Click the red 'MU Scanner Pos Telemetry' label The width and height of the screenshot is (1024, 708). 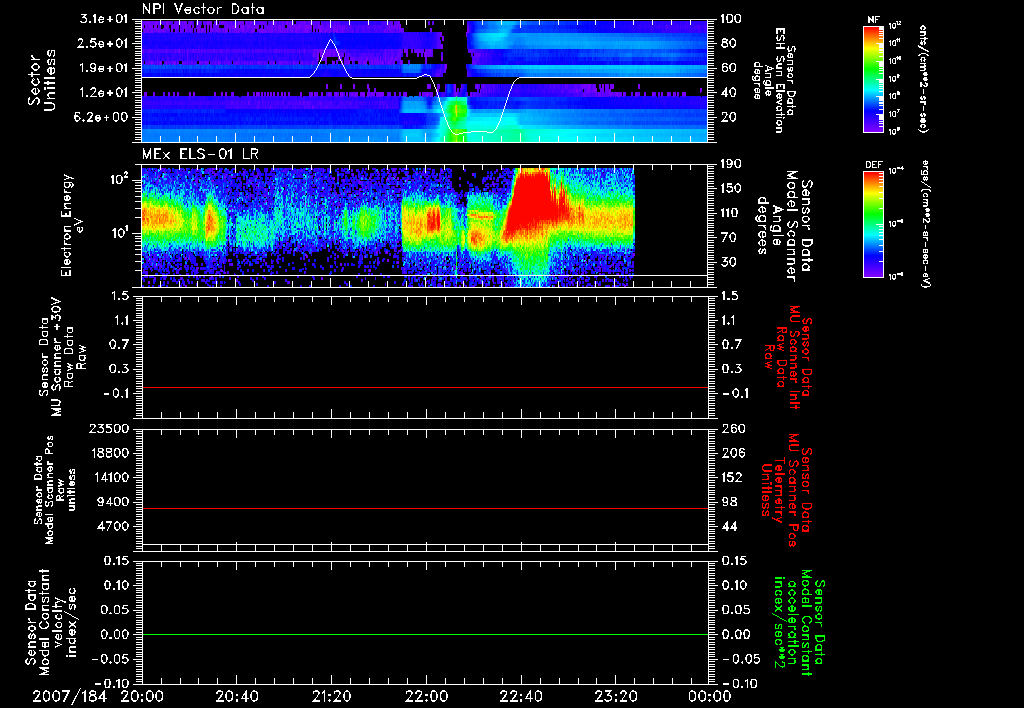coord(788,490)
